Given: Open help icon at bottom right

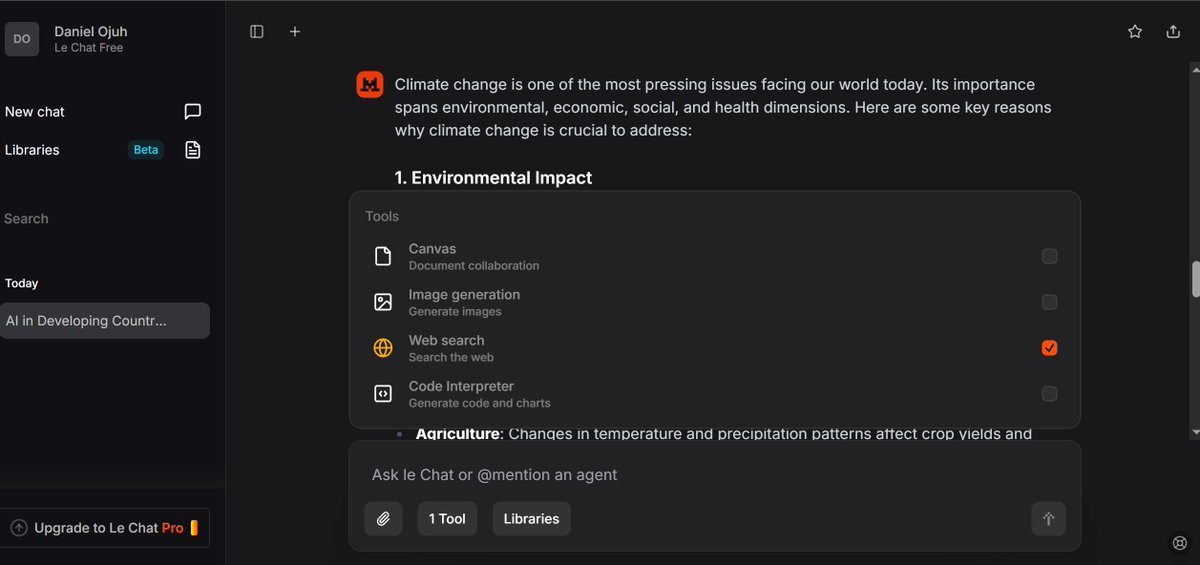Looking at the screenshot, I should pyautogui.click(x=1179, y=543).
